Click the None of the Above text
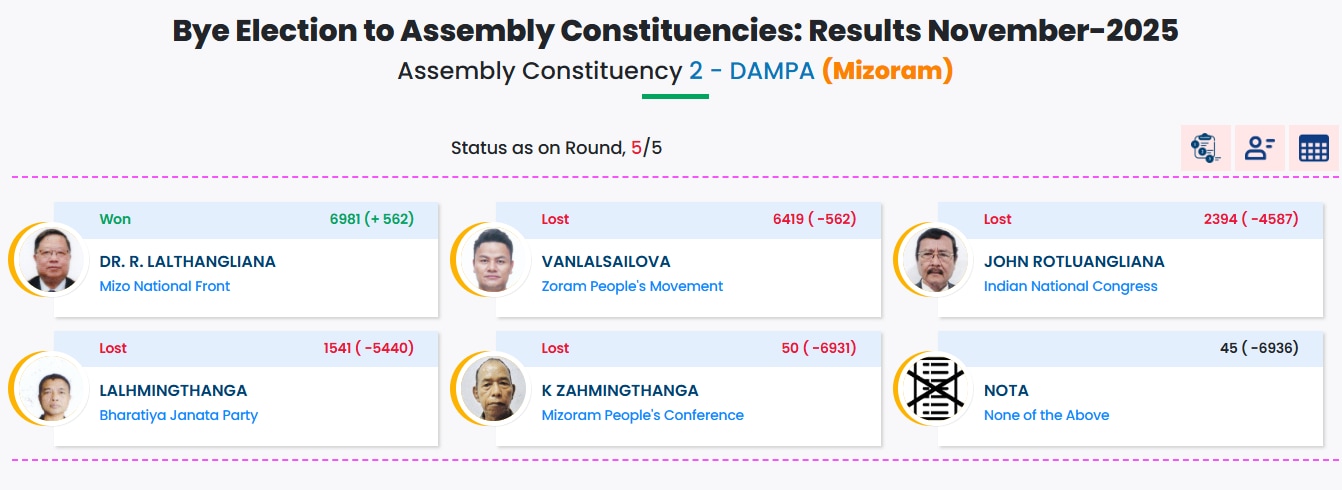 point(1046,415)
